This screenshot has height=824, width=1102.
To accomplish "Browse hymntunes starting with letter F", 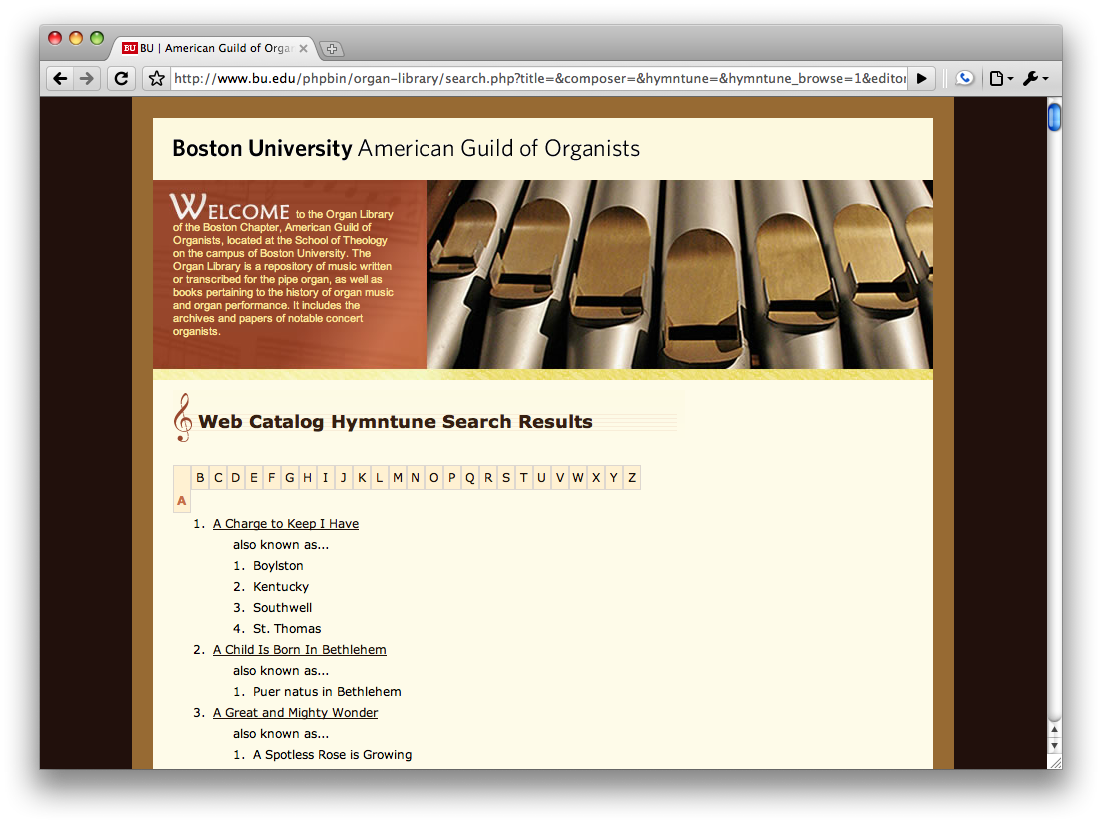I will (x=271, y=477).
